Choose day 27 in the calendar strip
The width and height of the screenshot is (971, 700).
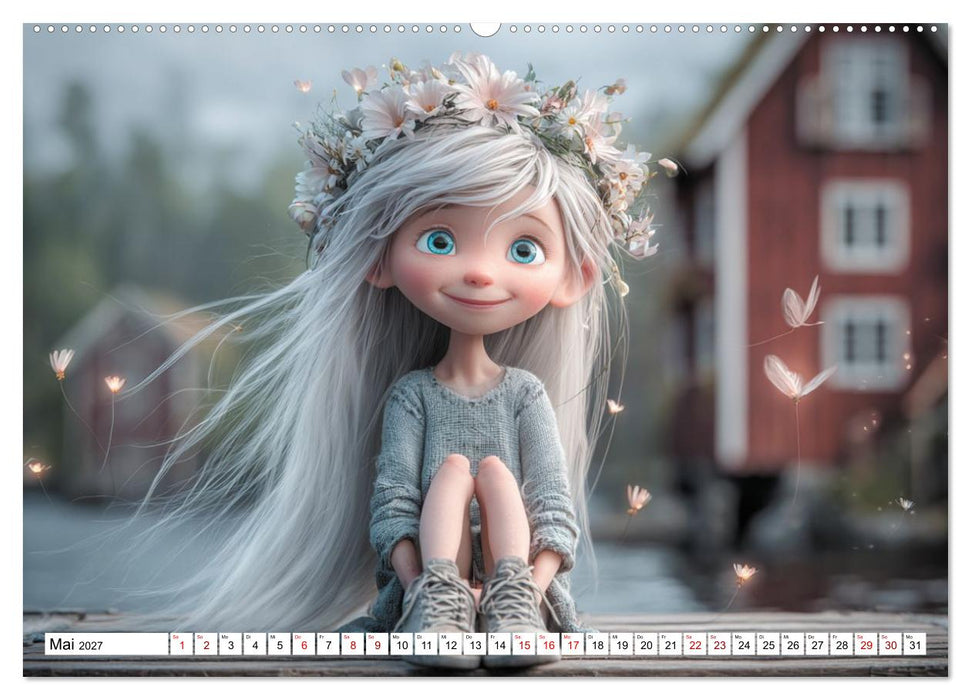[x=817, y=644]
